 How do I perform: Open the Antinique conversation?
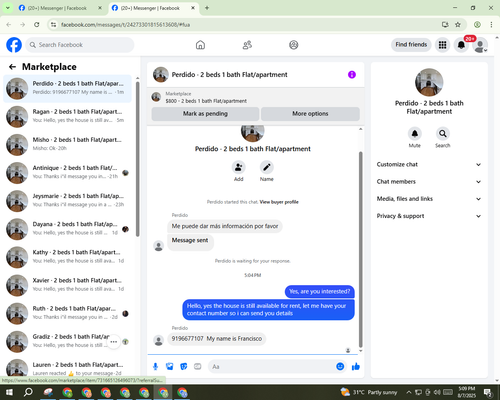(67, 172)
